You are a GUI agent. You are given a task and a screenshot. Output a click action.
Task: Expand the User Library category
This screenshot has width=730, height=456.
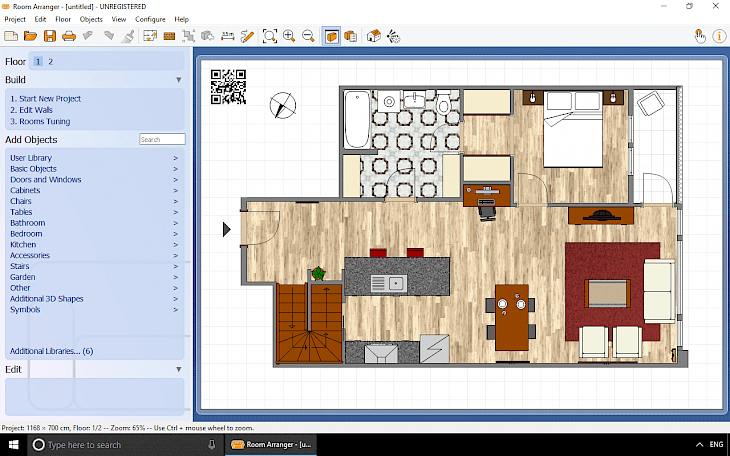[94, 158]
